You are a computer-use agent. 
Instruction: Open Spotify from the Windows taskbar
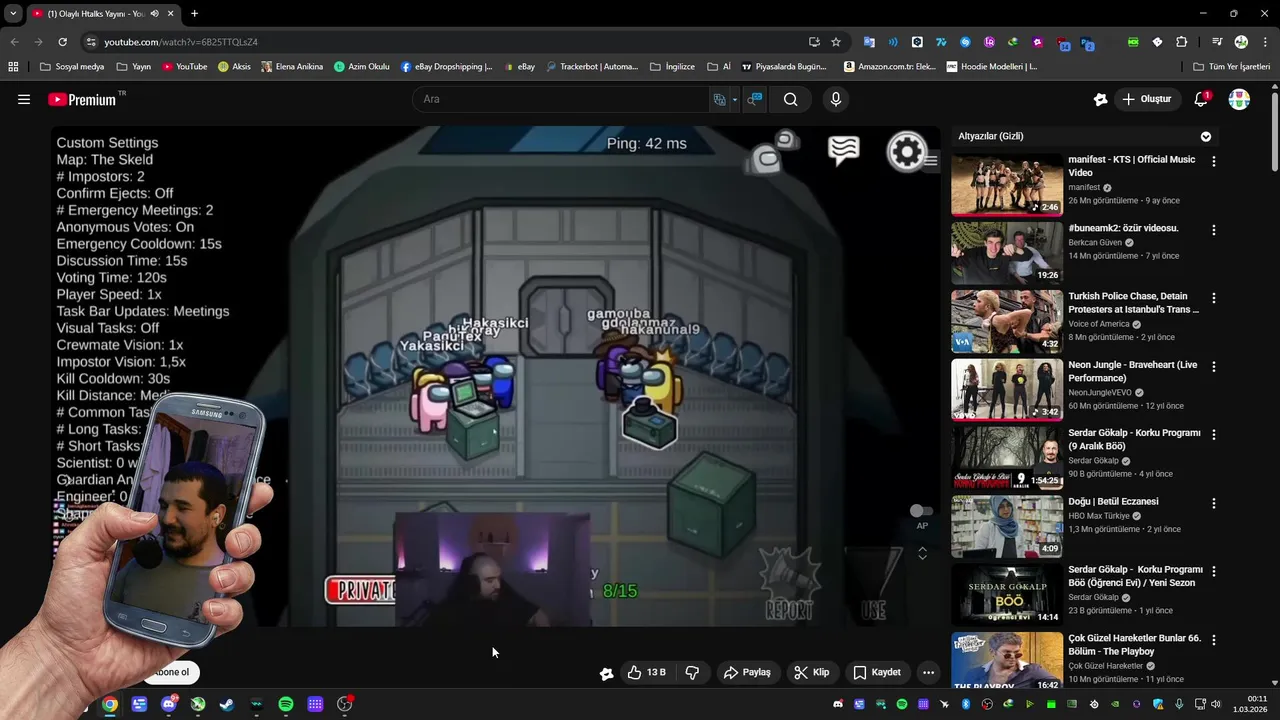click(x=286, y=704)
